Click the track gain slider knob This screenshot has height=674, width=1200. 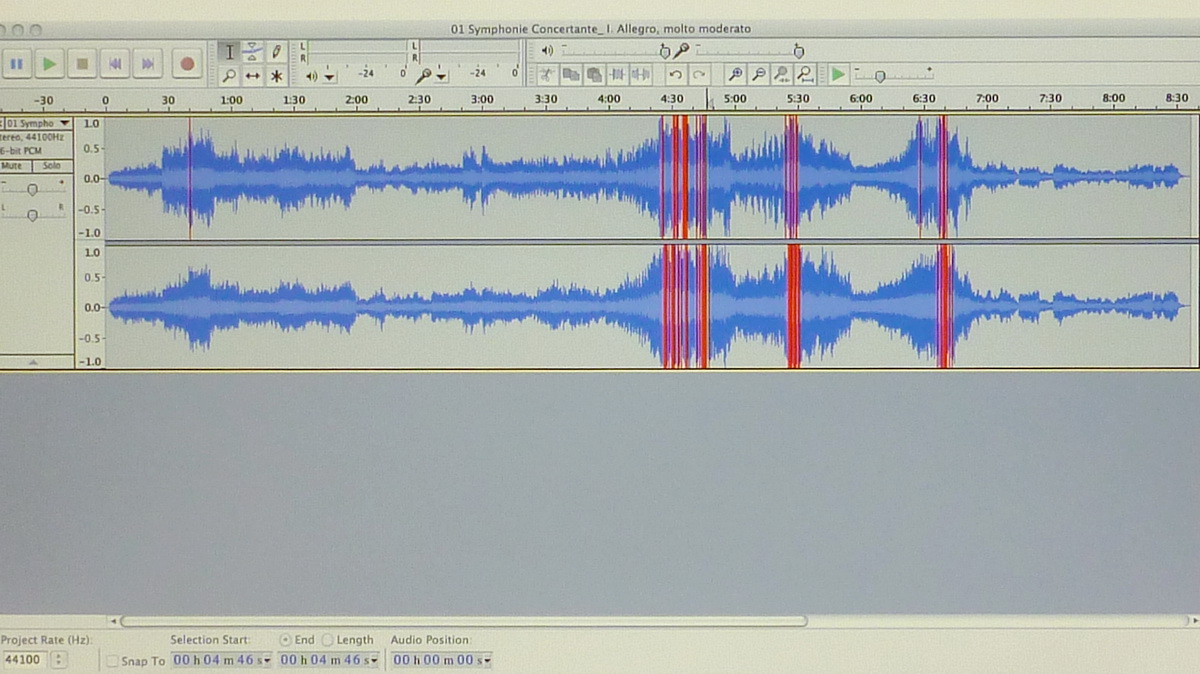pyautogui.click(x=32, y=189)
